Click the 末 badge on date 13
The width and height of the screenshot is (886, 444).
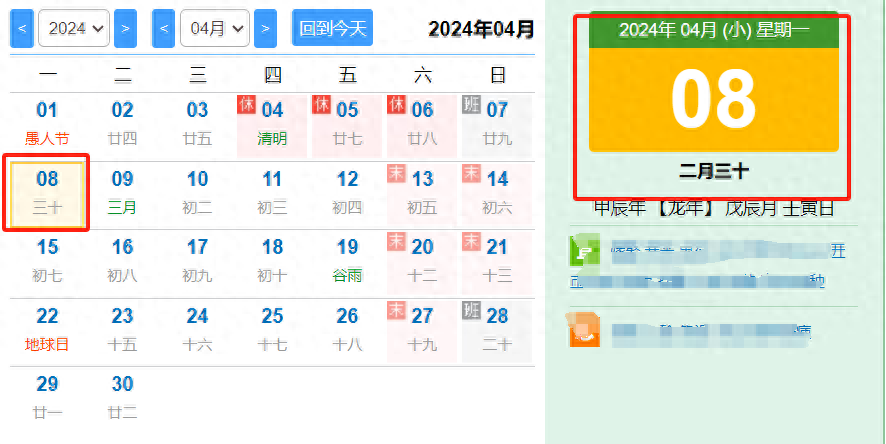pyautogui.click(x=396, y=173)
